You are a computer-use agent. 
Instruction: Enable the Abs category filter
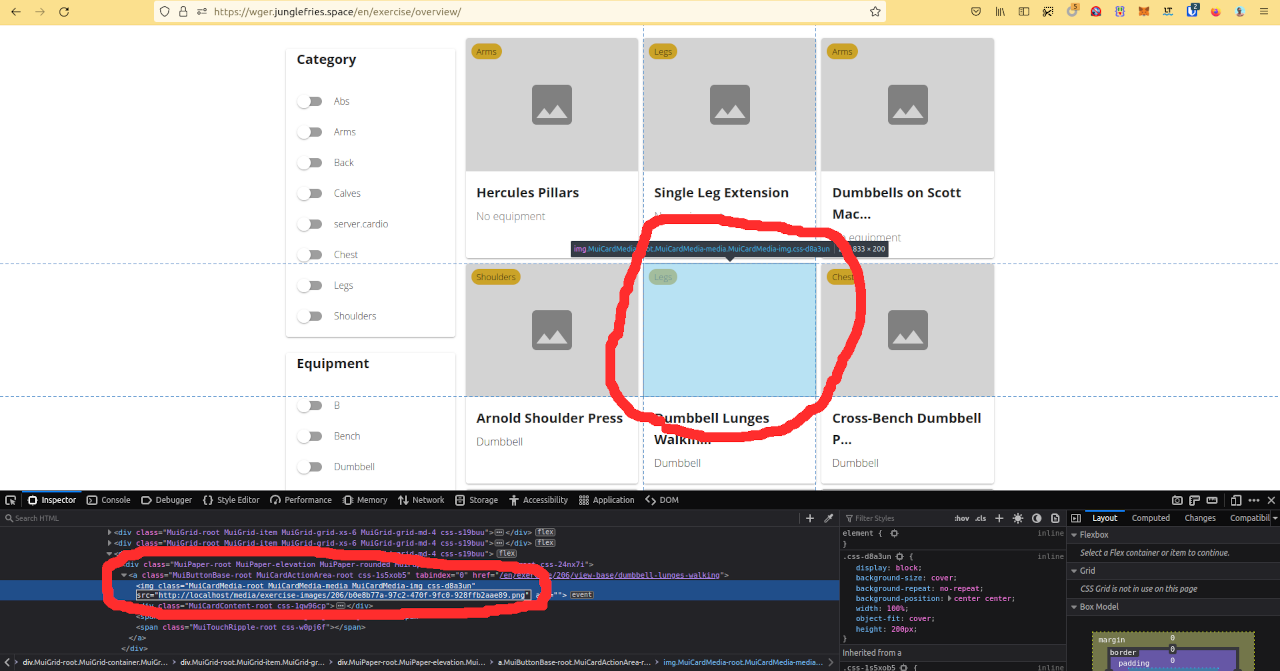coord(310,101)
